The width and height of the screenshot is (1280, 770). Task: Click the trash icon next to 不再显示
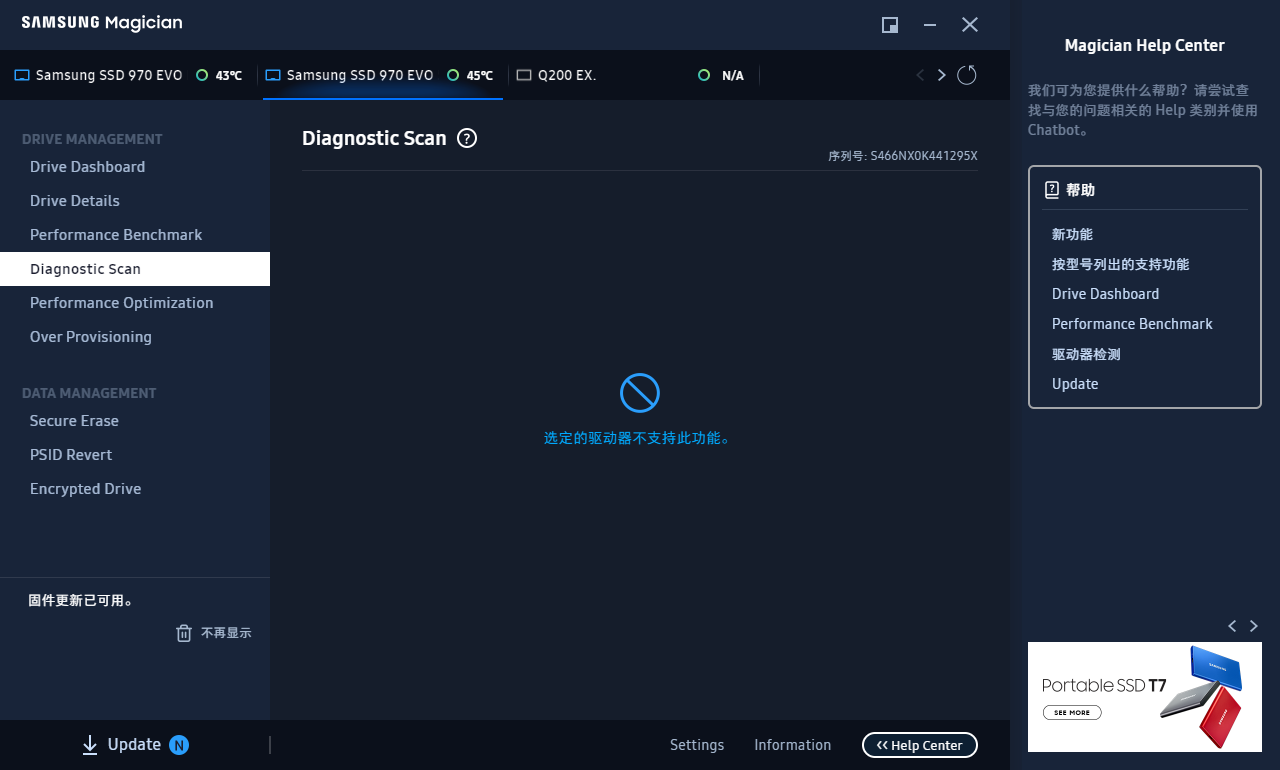[x=184, y=633]
